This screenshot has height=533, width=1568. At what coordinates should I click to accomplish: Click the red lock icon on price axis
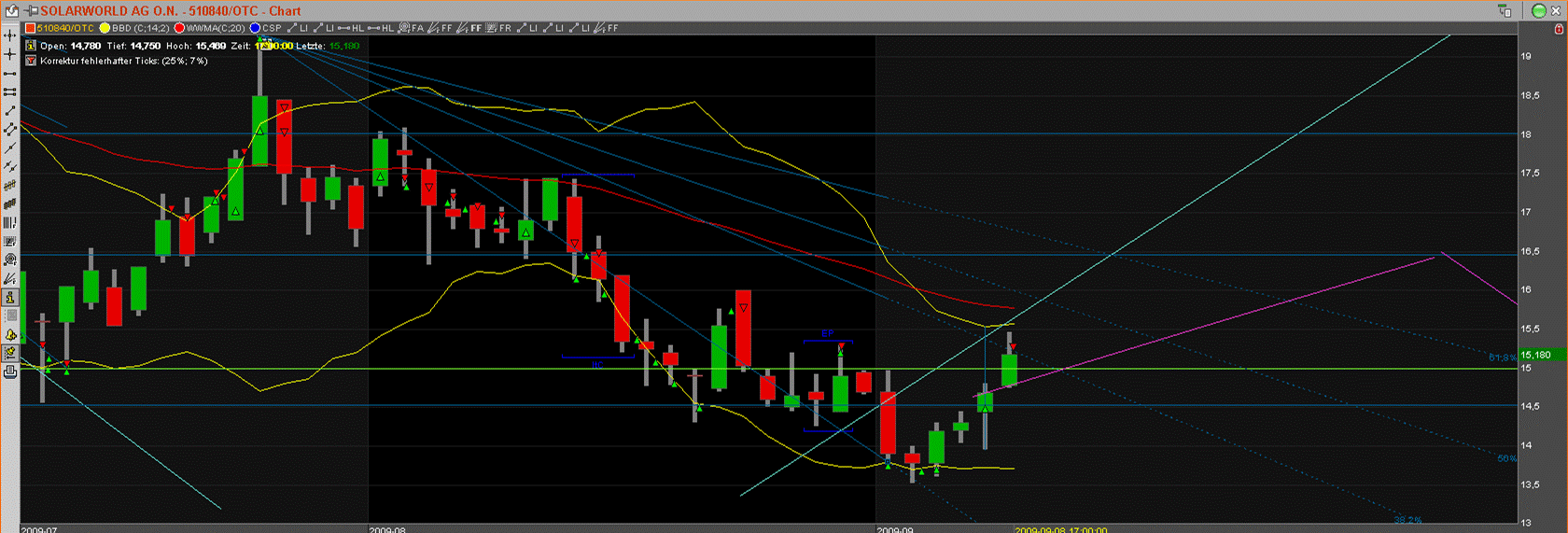(x=1559, y=29)
